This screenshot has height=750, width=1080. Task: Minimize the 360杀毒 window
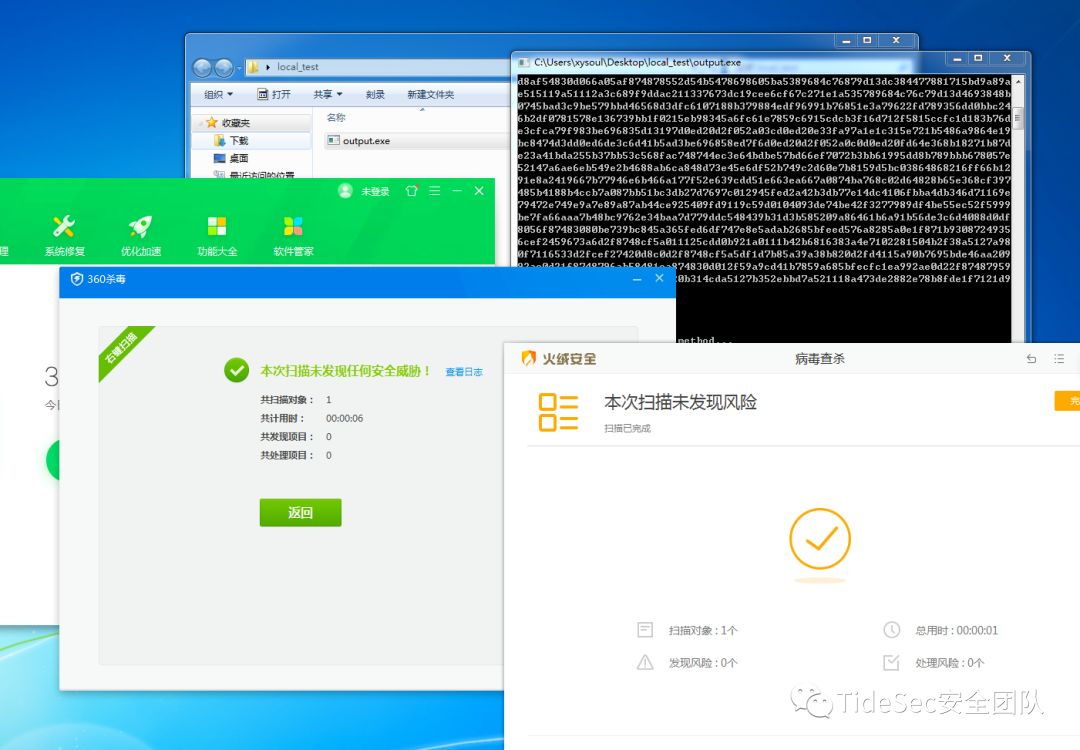[637, 279]
